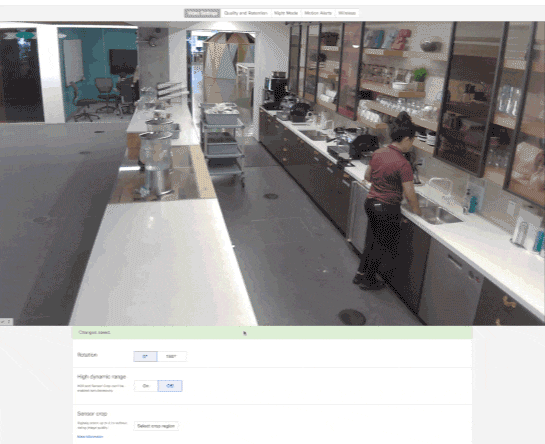Open the Quality and Retention tab
The image size is (545, 444).
[246, 13]
